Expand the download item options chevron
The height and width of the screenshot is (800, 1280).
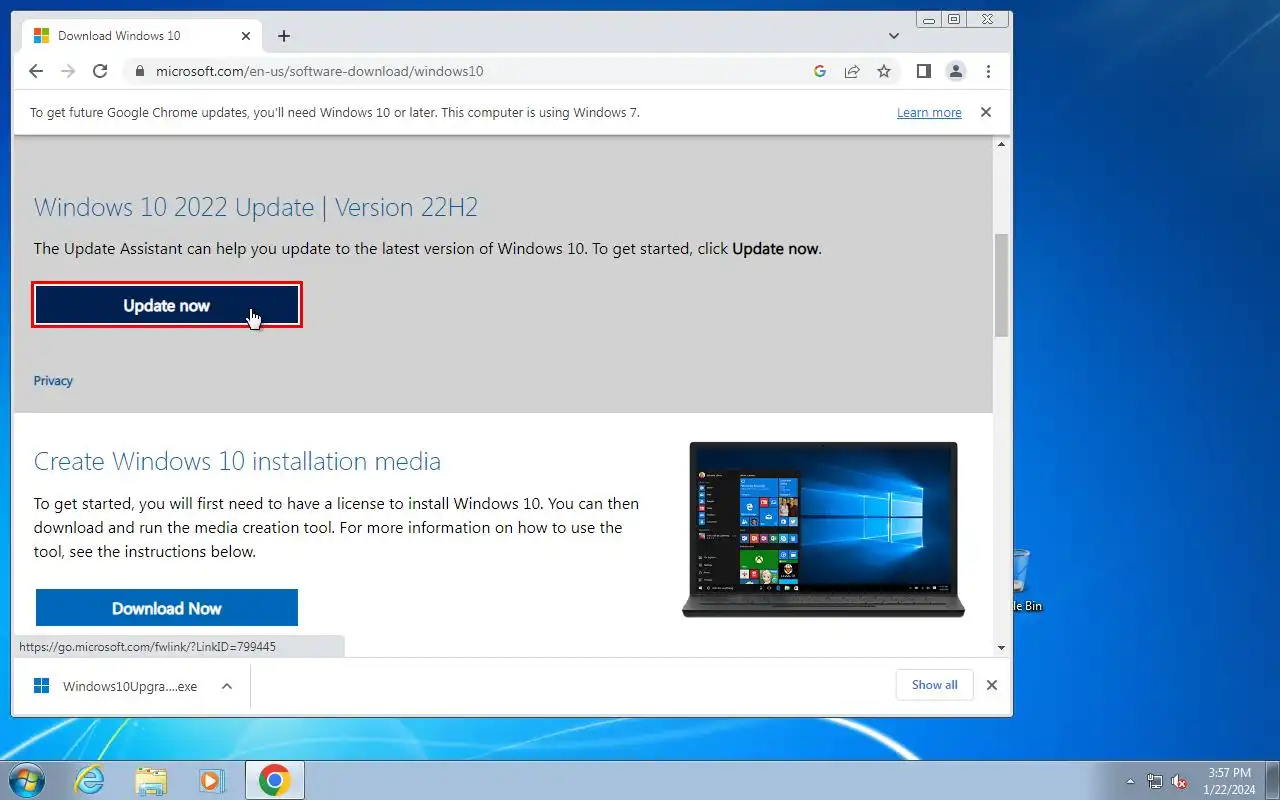point(227,686)
